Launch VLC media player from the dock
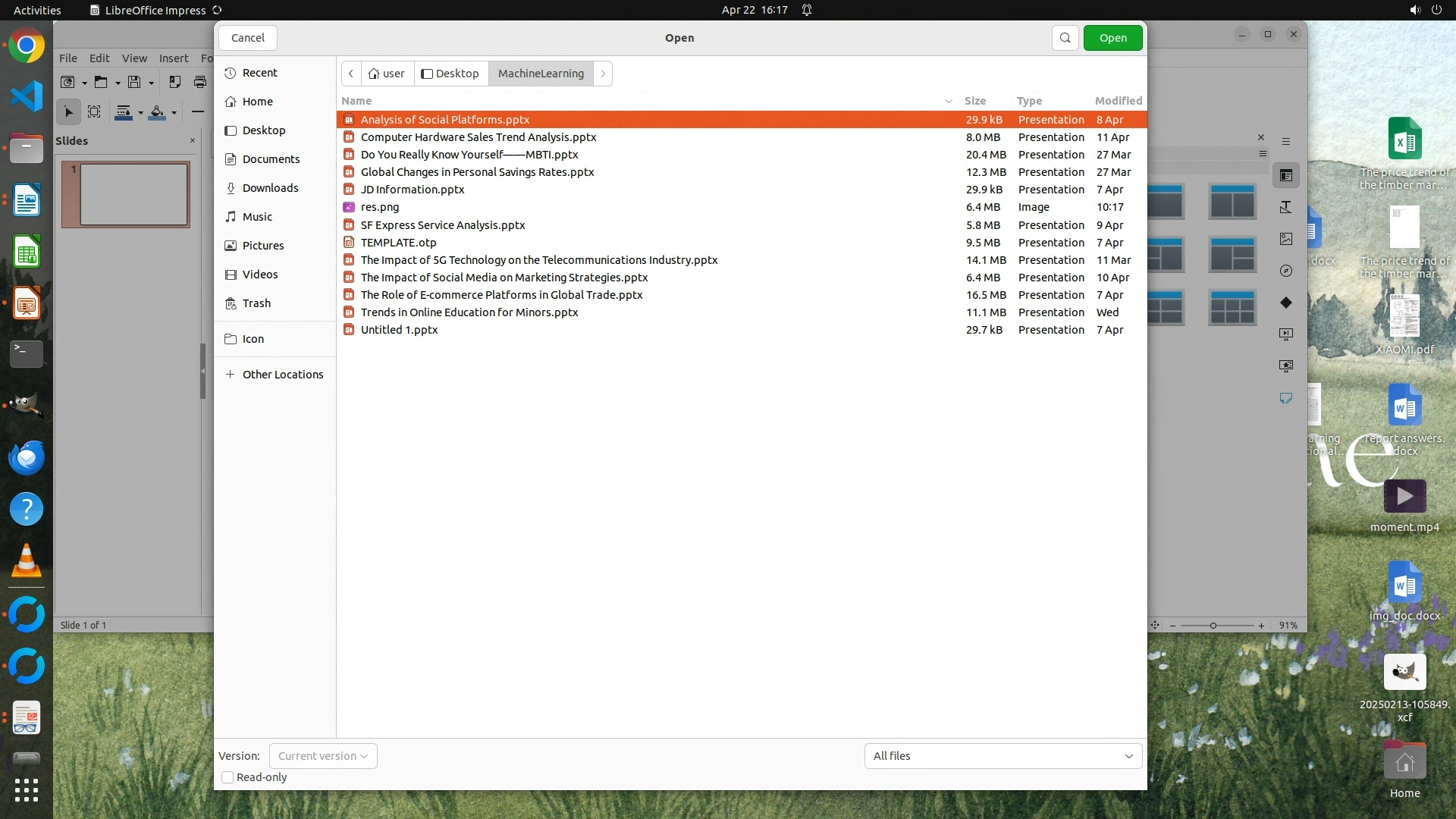Screen dimensions: 1456x819 point(27,561)
